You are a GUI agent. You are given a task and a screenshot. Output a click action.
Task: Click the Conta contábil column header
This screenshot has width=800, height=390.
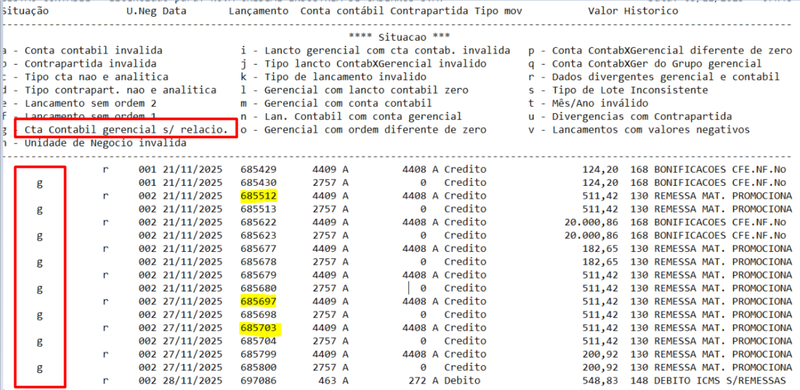click(x=342, y=11)
